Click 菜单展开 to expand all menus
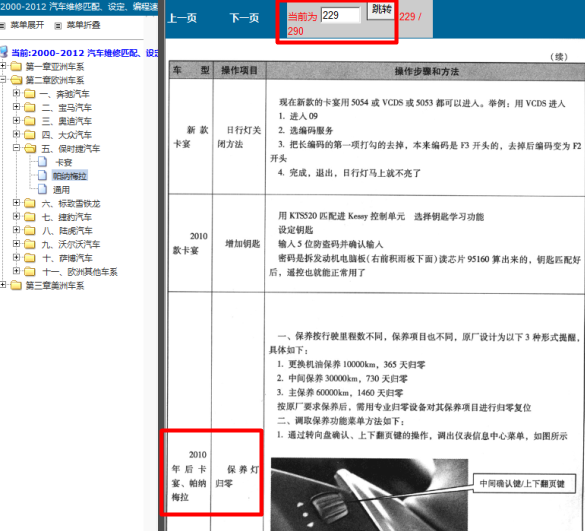585x531 pixels. 27,25
